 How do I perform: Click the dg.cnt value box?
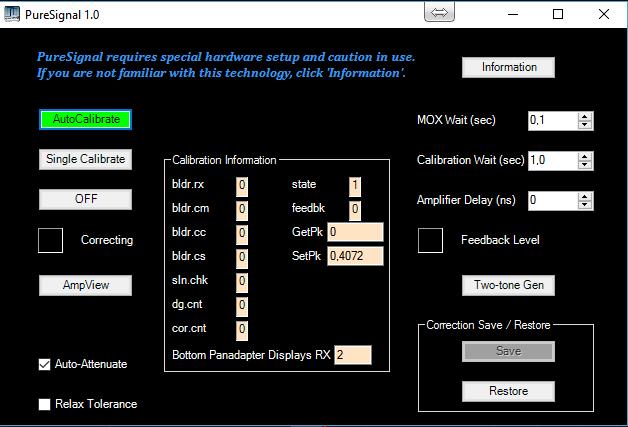[x=242, y=307]
